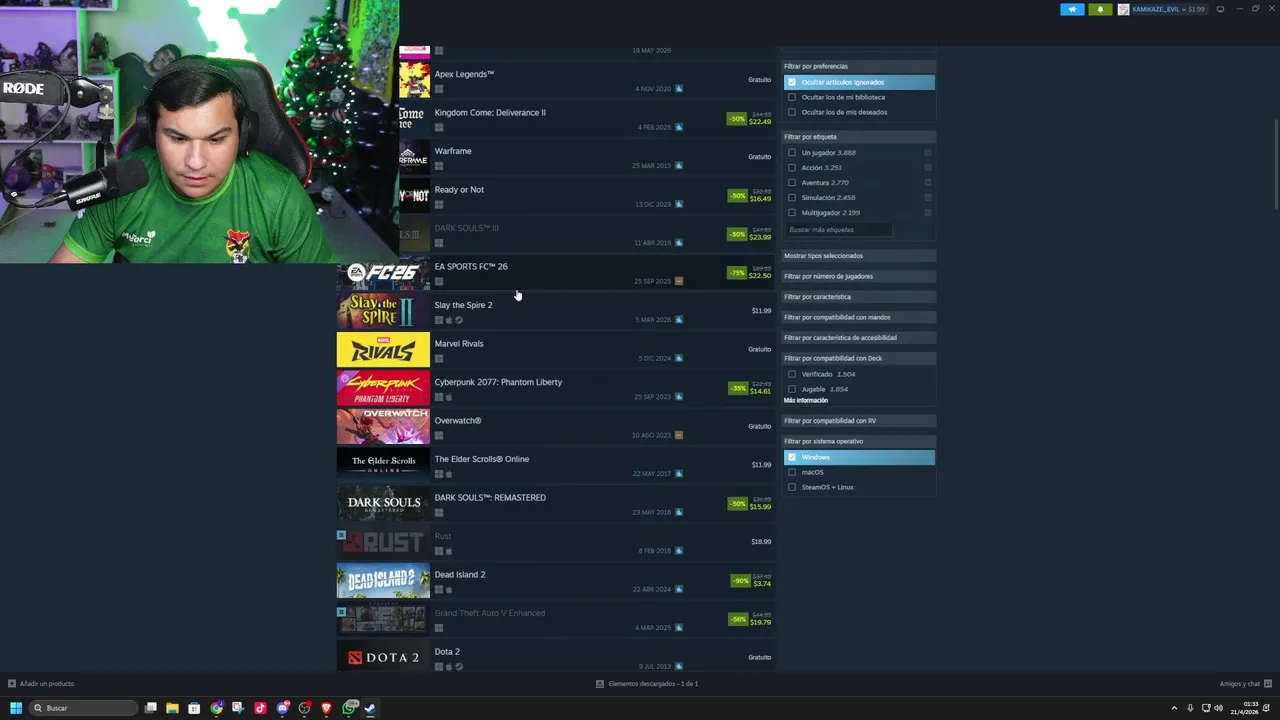
Task: Collapse the Filtrar por etiqueta section
Action: coord(859,137)
